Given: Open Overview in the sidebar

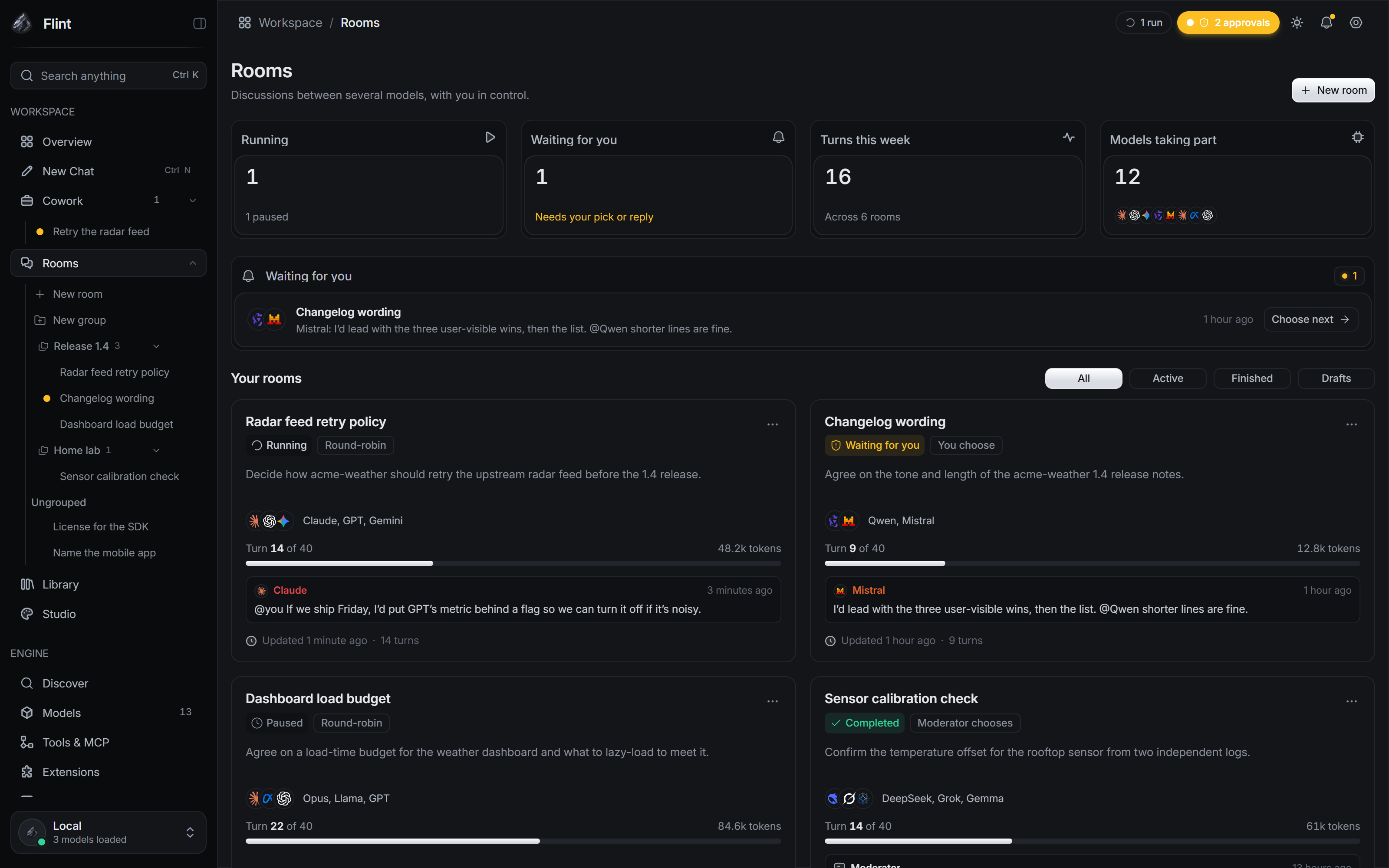Looking at the screenshot, I should 109,142.
